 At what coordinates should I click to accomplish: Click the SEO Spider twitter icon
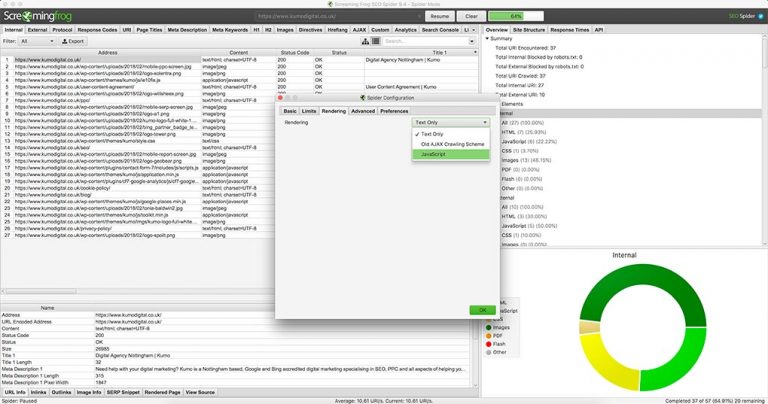(761, 16)
